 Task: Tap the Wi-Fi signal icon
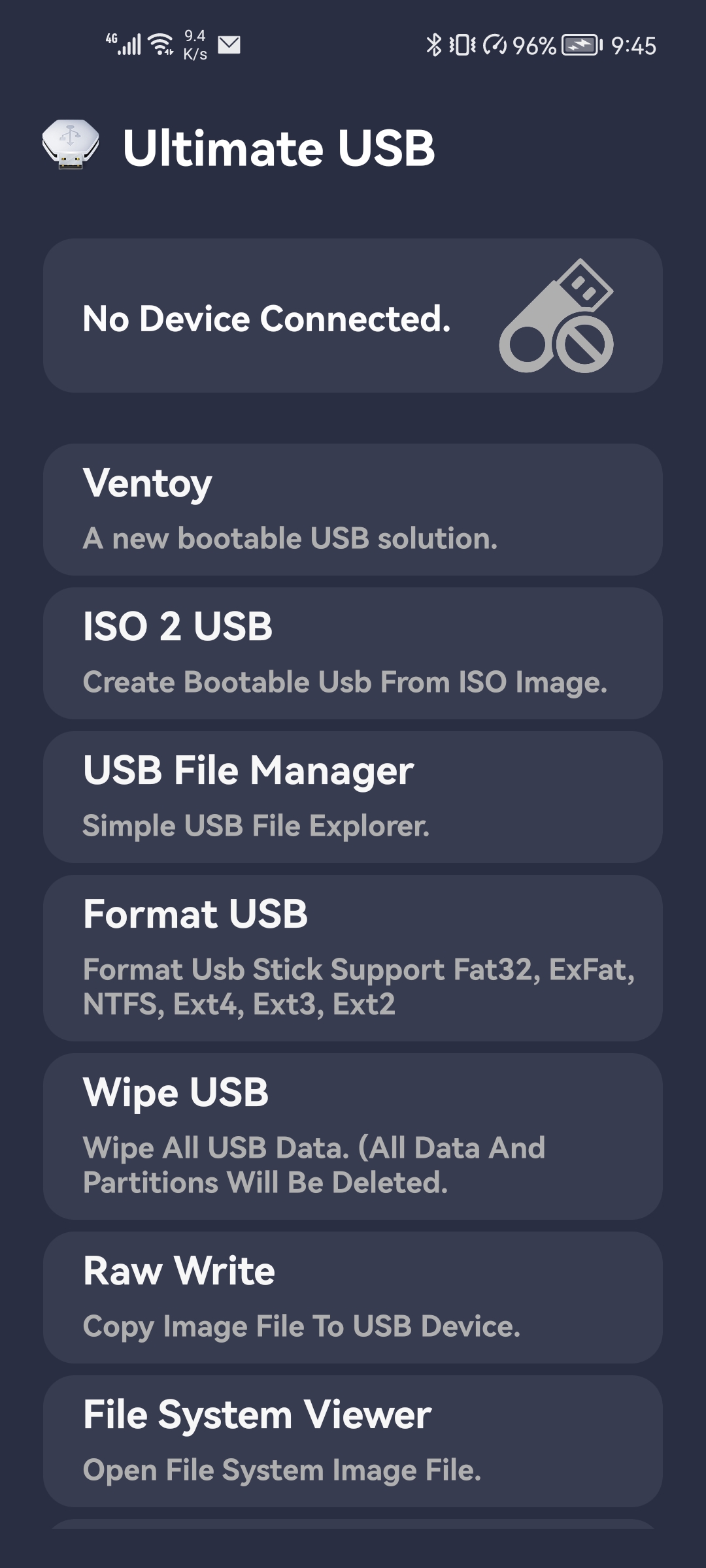161,44
